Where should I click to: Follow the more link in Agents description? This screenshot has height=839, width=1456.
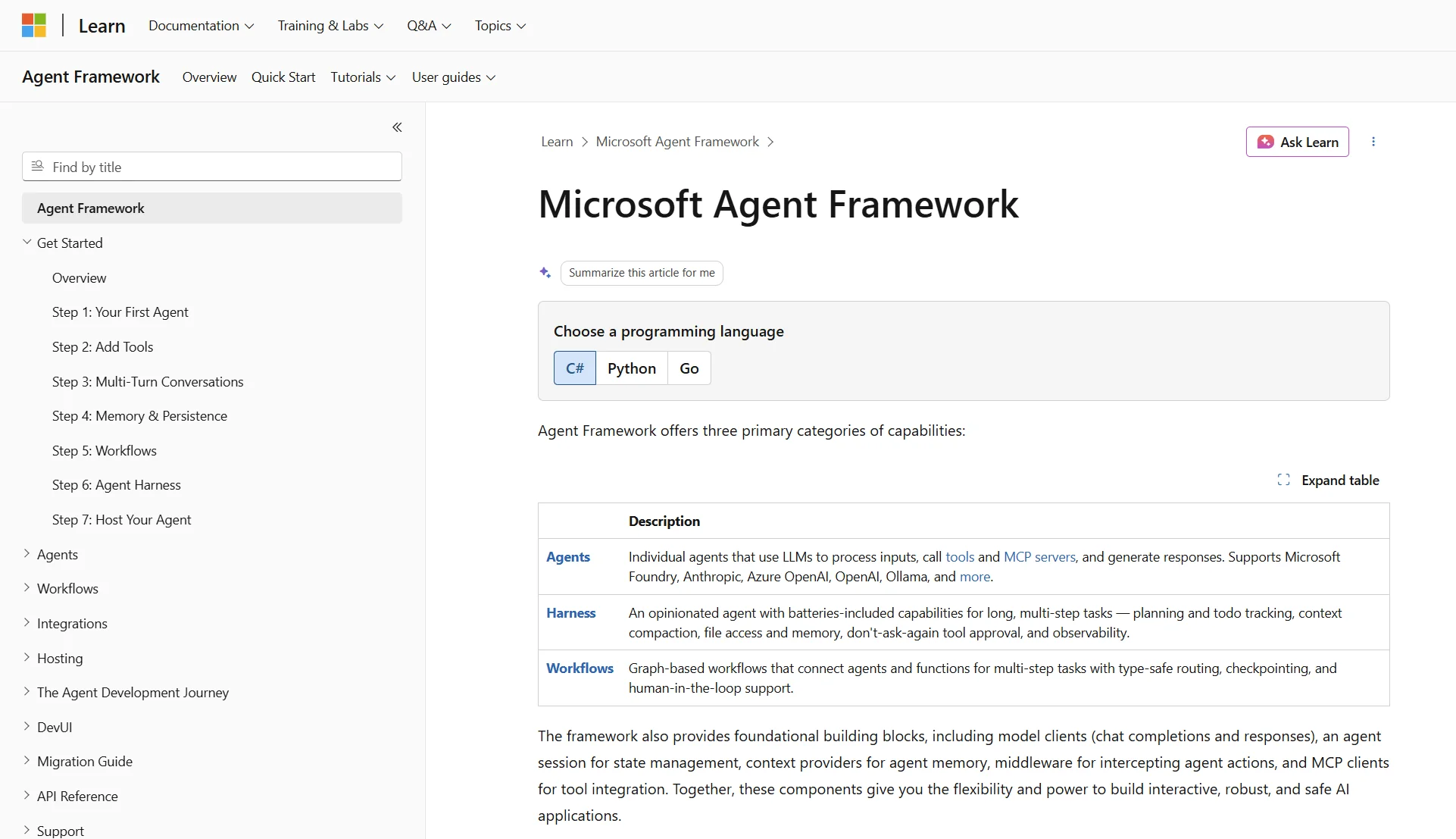(975, 577)
